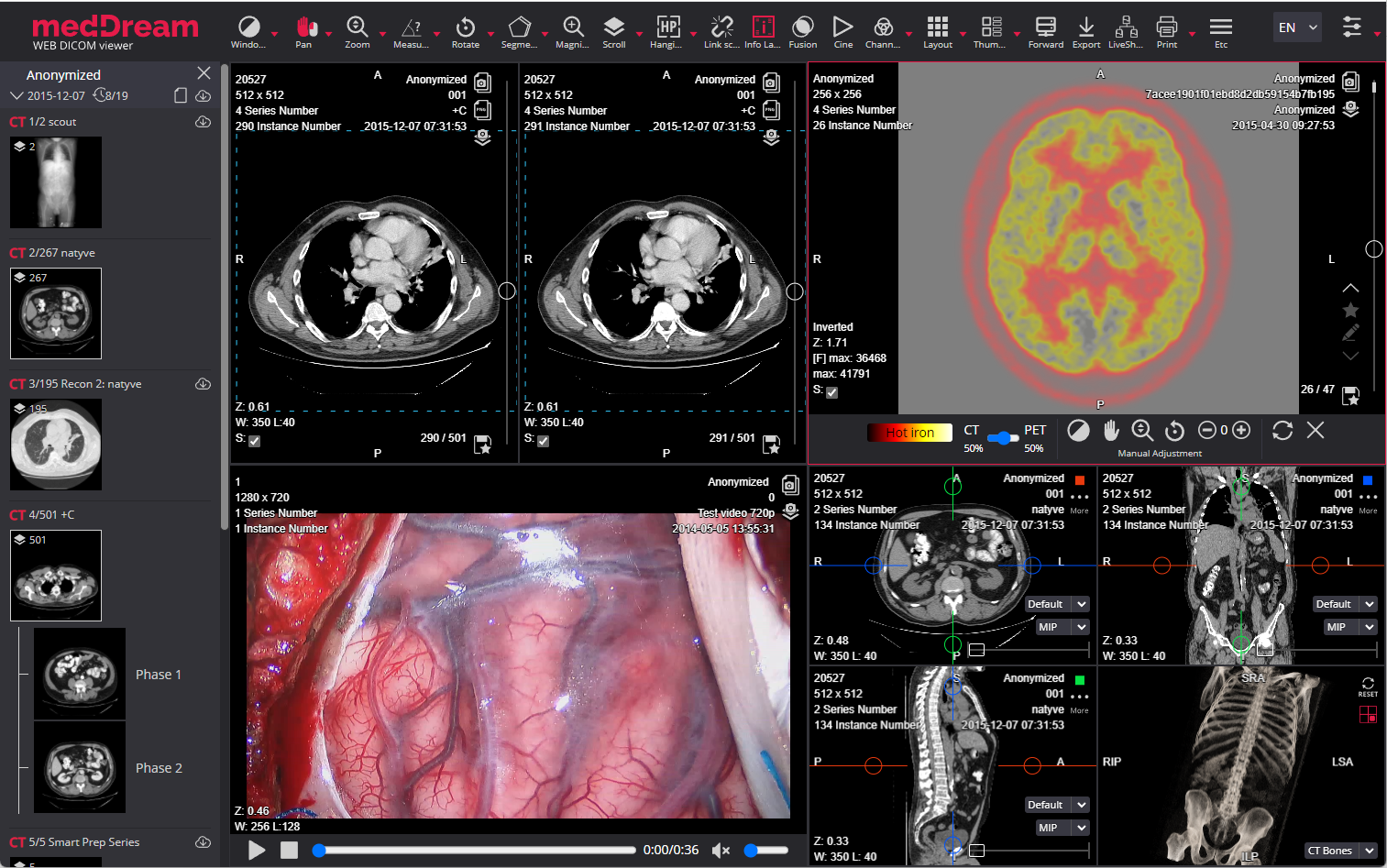Activate the Rotate tool in toolbar
The width and height of the screenshot is (1387, 868).
point(465,27)
